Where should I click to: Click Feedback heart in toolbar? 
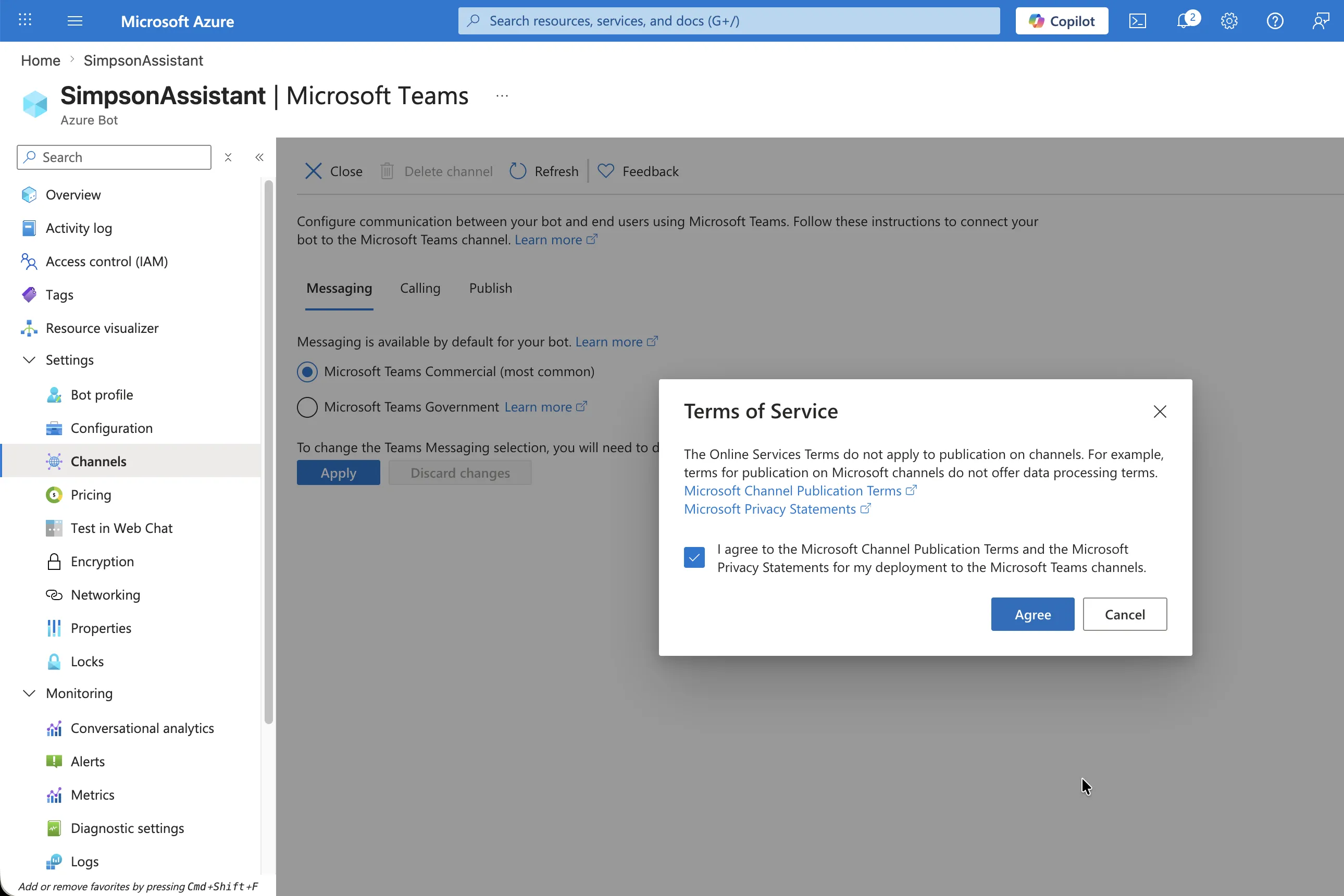point(638,171)
